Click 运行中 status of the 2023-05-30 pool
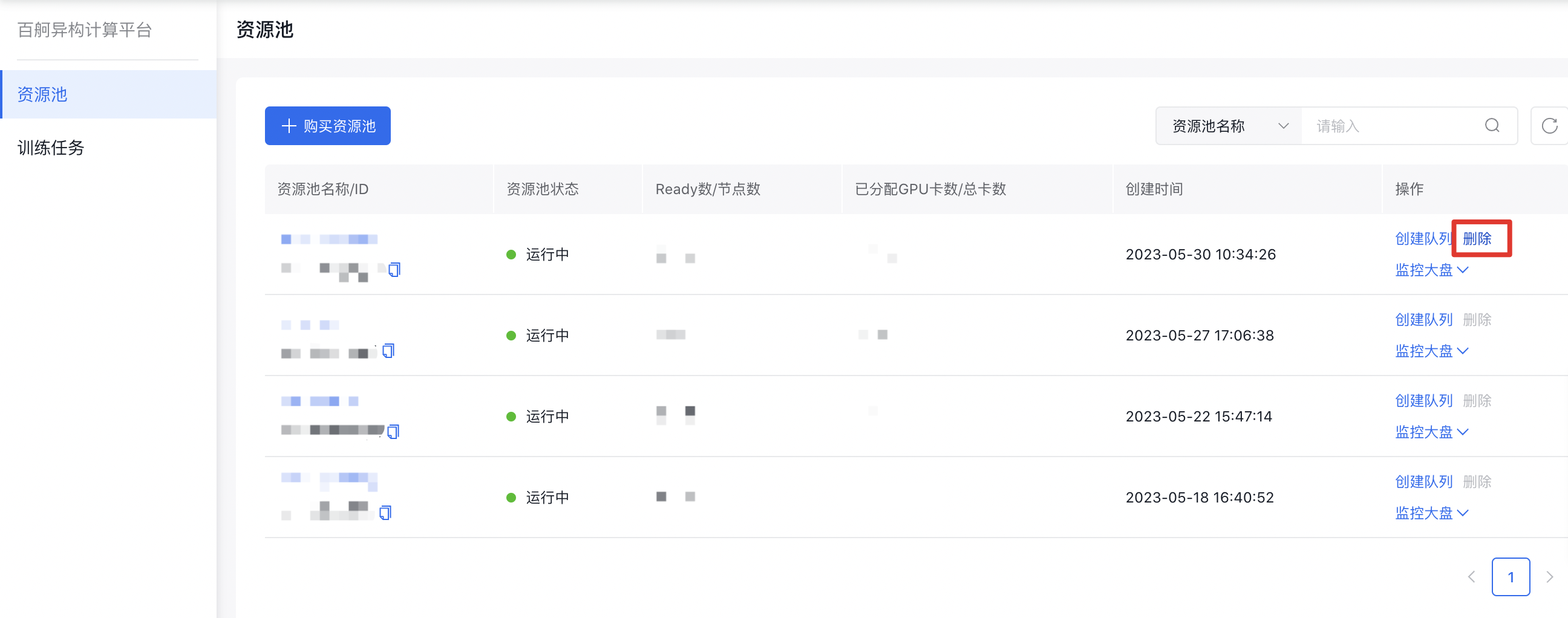Image resolution: width=1568 pixels, height=618 pixels. [x=537, y=254]
